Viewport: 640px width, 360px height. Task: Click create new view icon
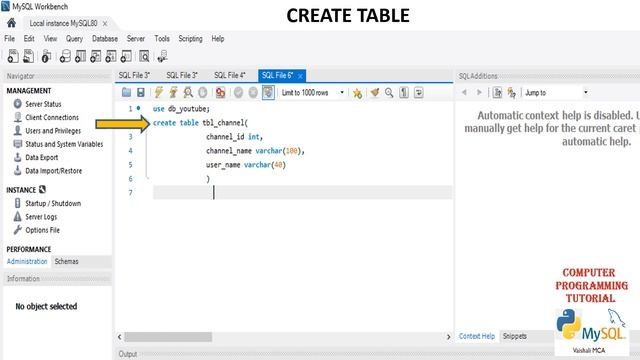click(96, 56)
